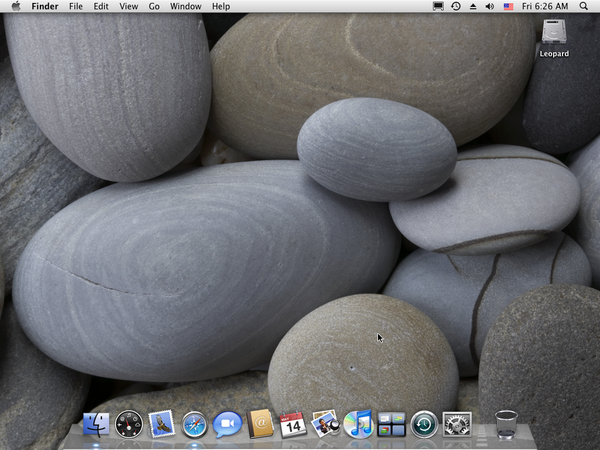Open Address Book in the Dock
The width and height of the screenshot is (600, 450).
(x=260, y=424)
